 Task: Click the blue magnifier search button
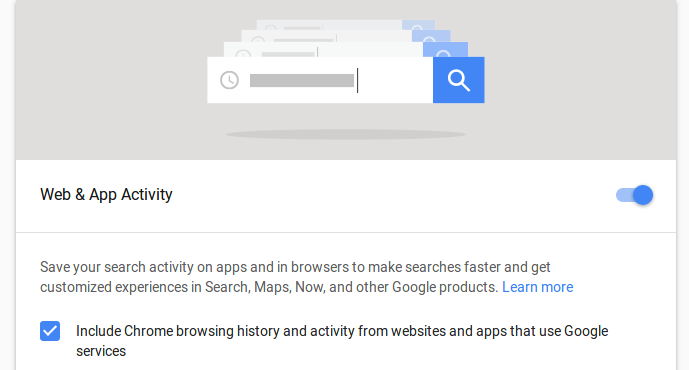(x=459, y=80)
